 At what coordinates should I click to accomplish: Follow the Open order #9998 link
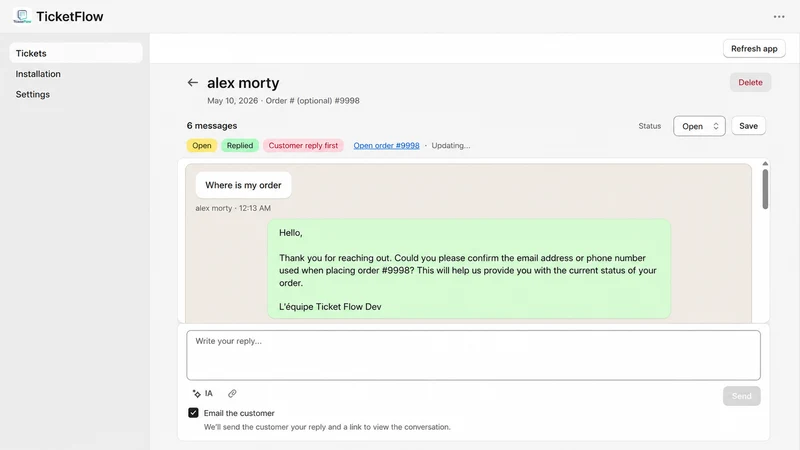386,145
